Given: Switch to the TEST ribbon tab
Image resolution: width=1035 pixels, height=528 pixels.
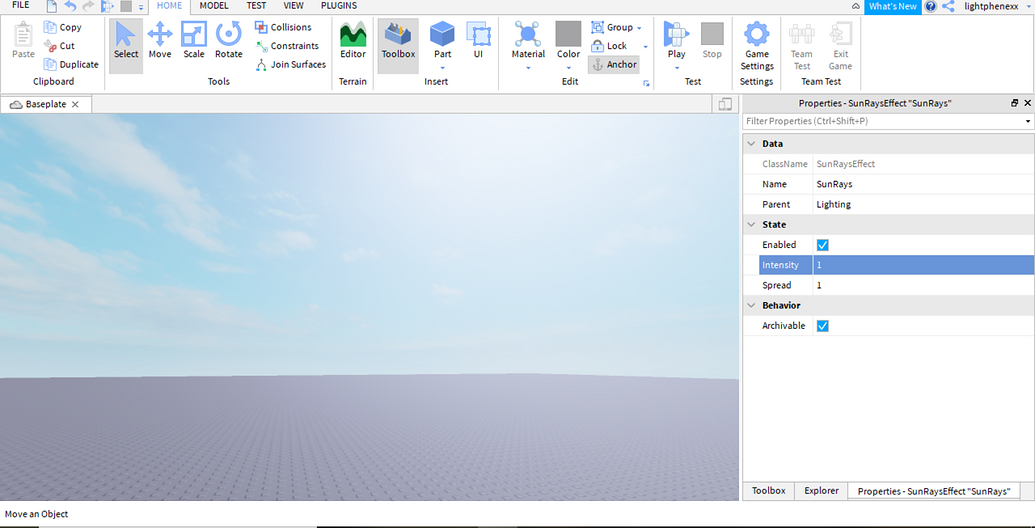Looking at the screenshot, I should pyautogui.click(x=256, y=5).
